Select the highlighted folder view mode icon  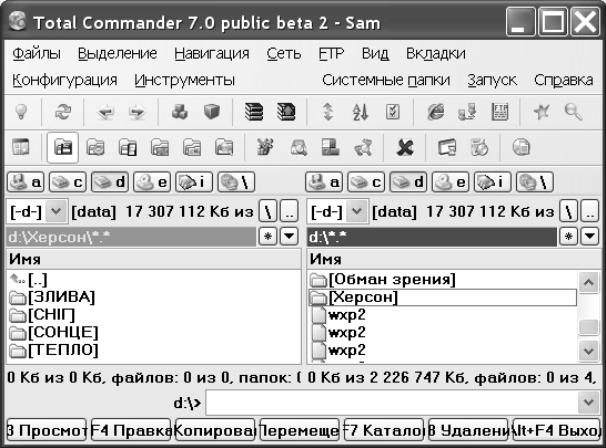63,147
